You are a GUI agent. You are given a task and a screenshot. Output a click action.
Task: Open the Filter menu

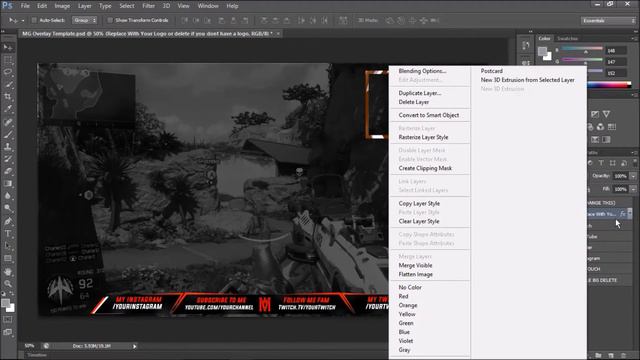tap(149, 6)
